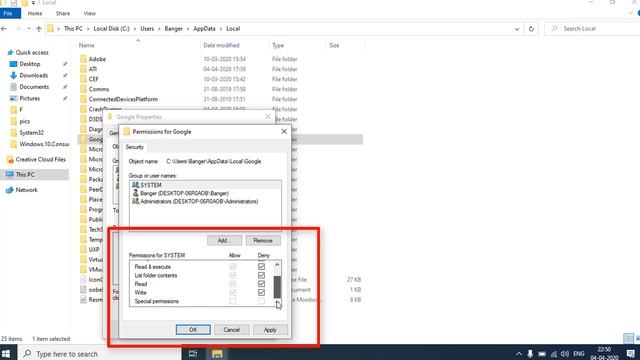Click the Add... button
The height and width of the screenshot is (360, 640).
pyautogui.click(x=224, y=240)
